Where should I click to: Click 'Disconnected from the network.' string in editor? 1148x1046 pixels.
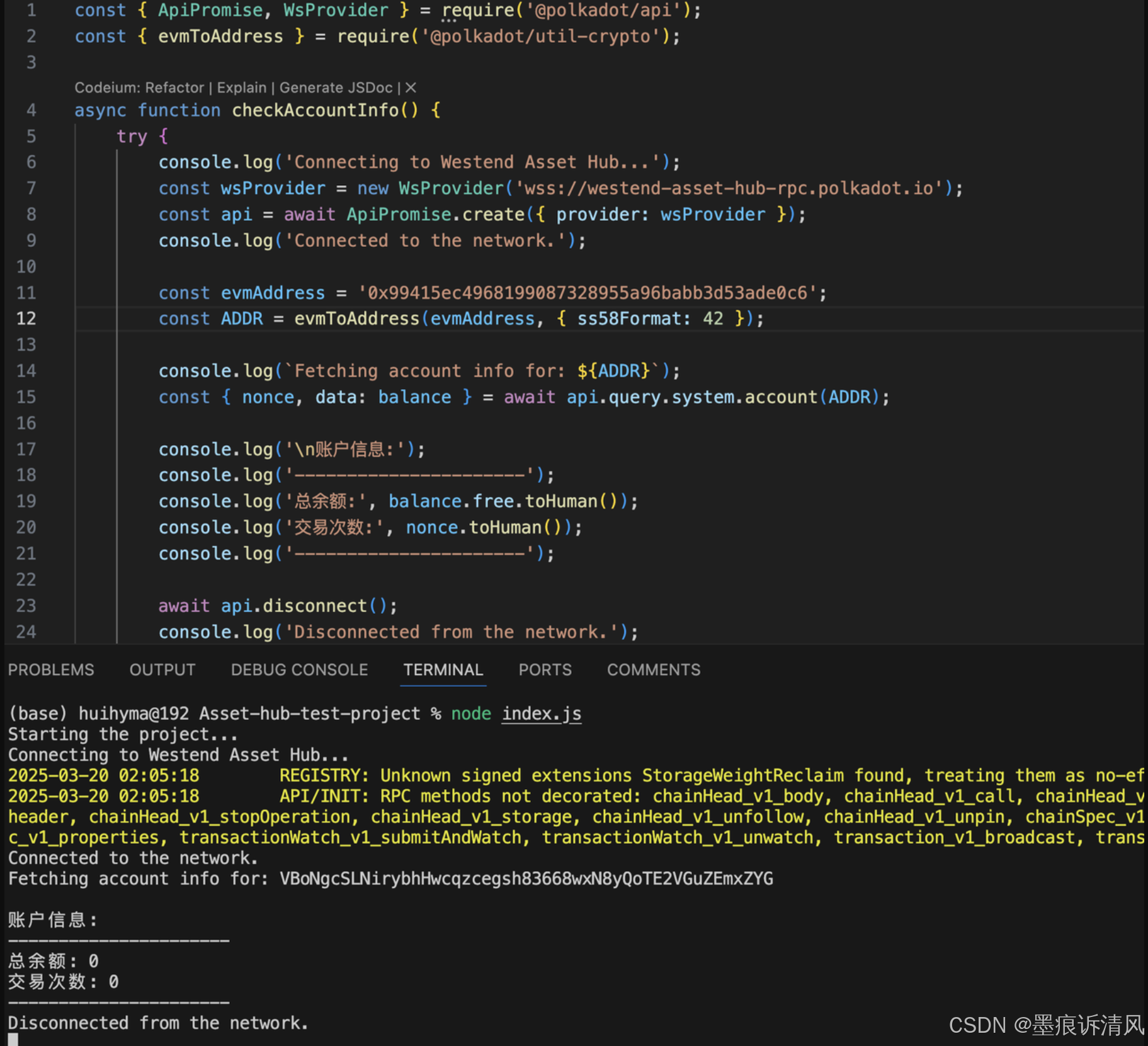452,632
